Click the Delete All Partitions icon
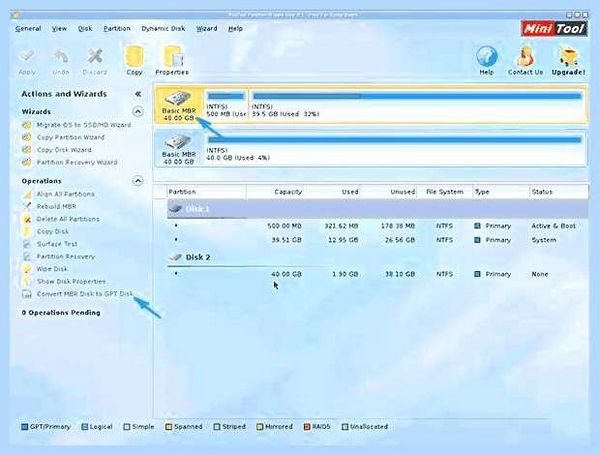This screenshot has height=455, width=600. point(27,219)
